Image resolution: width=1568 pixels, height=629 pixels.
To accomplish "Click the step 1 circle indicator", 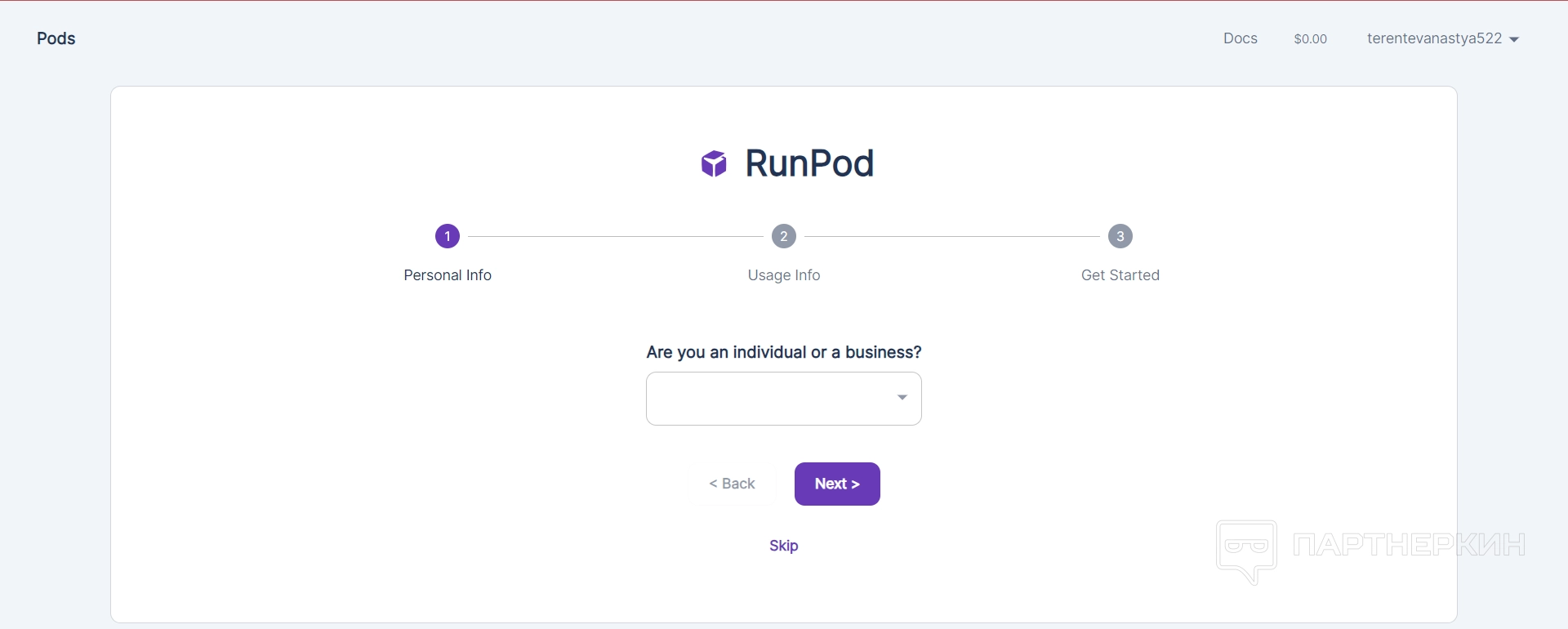I will [x=448, y=236].
